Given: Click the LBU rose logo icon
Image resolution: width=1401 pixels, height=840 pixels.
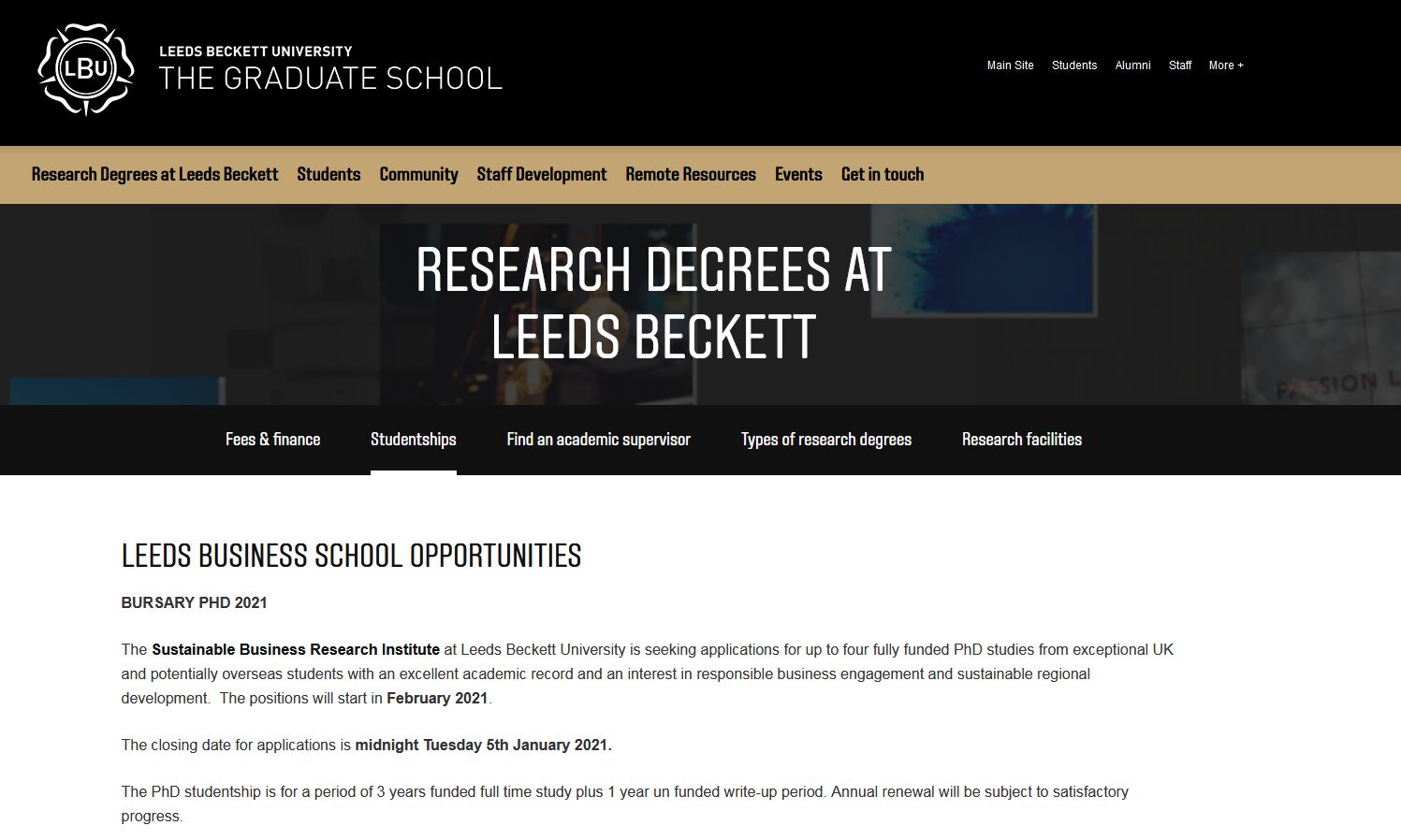Looking at the screenshot, I should pos(86,69).
